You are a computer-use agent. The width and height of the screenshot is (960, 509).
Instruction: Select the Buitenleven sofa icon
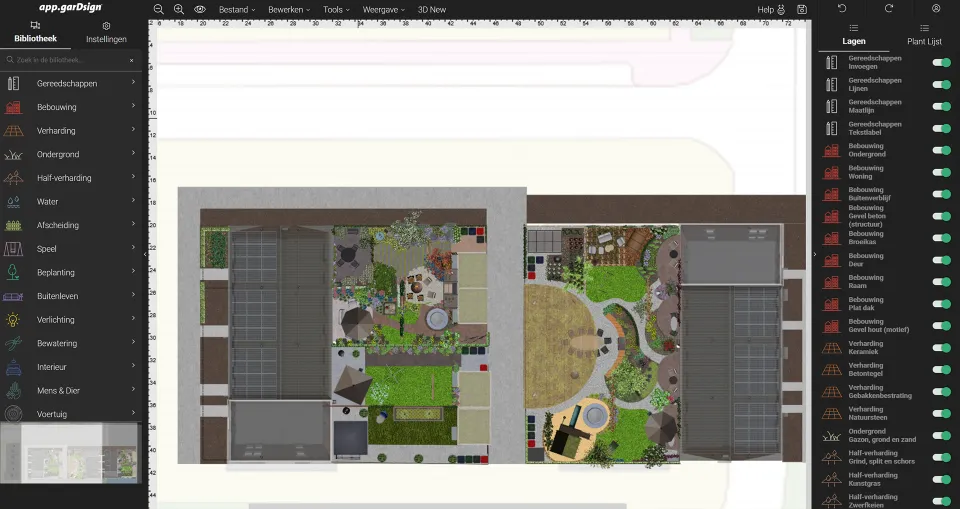13,296
